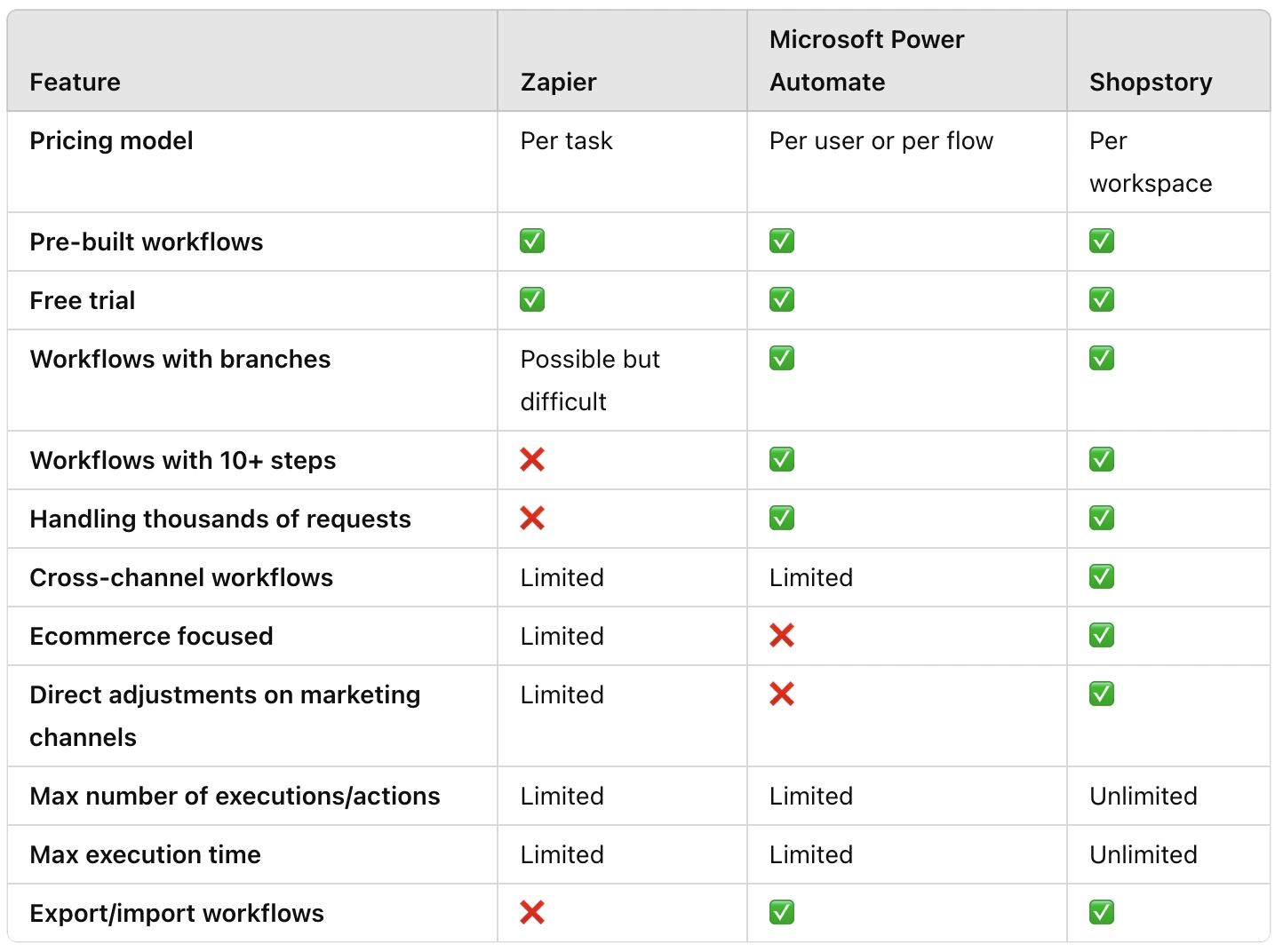Click the Pricing model row label
The width and height of the screenshot is (1283, 952).
pyautogui.click(x=111, y=140)
